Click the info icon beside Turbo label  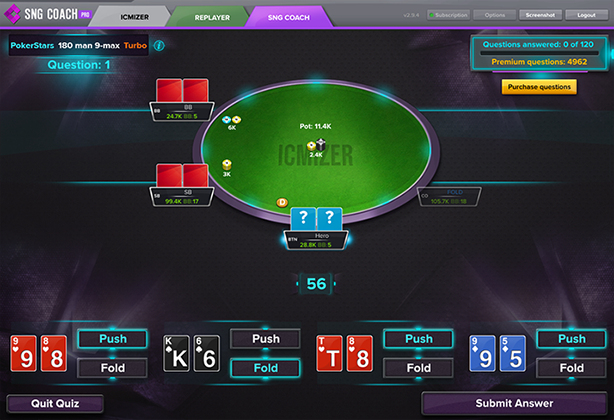pos(159,45)
